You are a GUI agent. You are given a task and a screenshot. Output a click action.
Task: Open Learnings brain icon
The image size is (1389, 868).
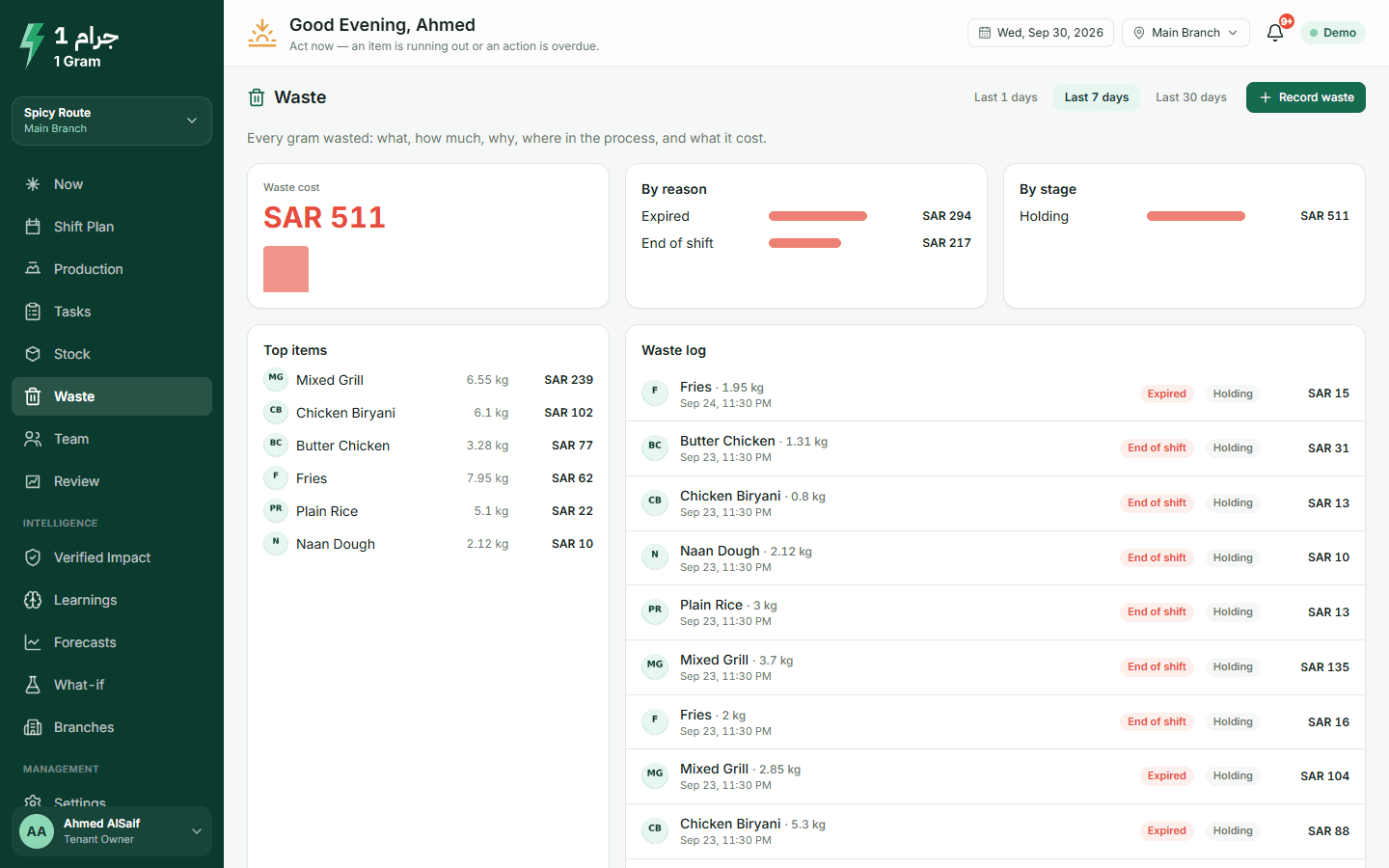pos(33,600)
